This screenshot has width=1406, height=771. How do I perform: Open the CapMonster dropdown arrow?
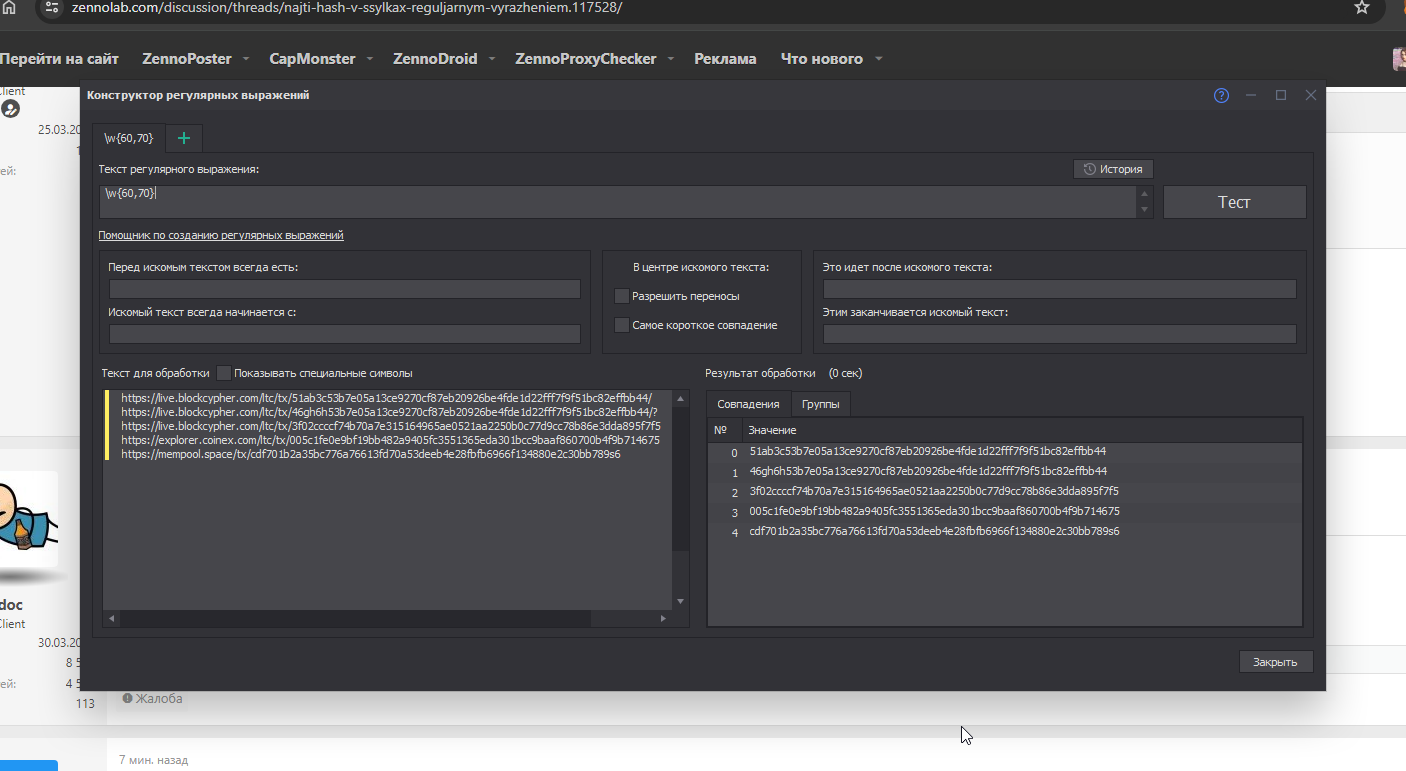[369, 59]
